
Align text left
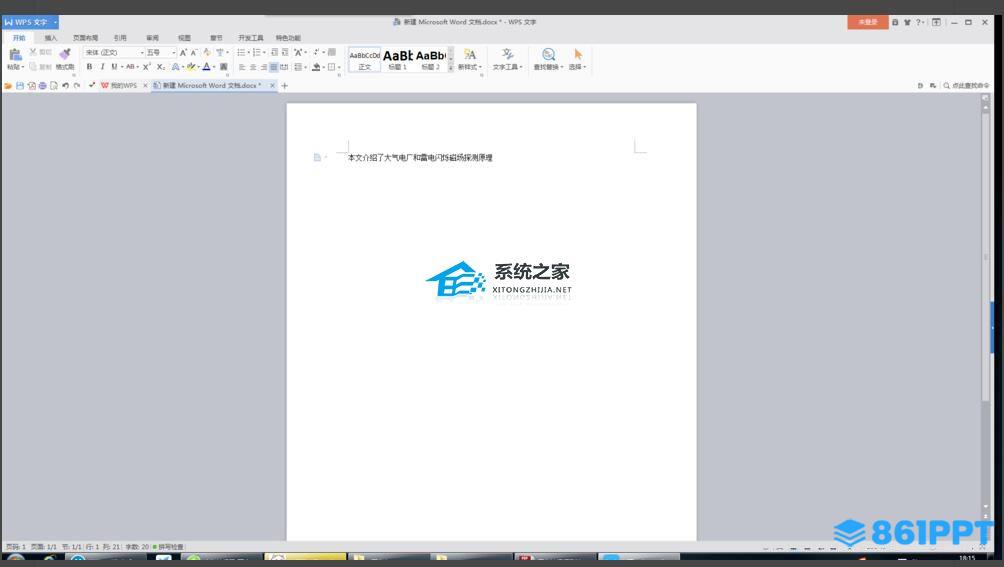point(242,67)
